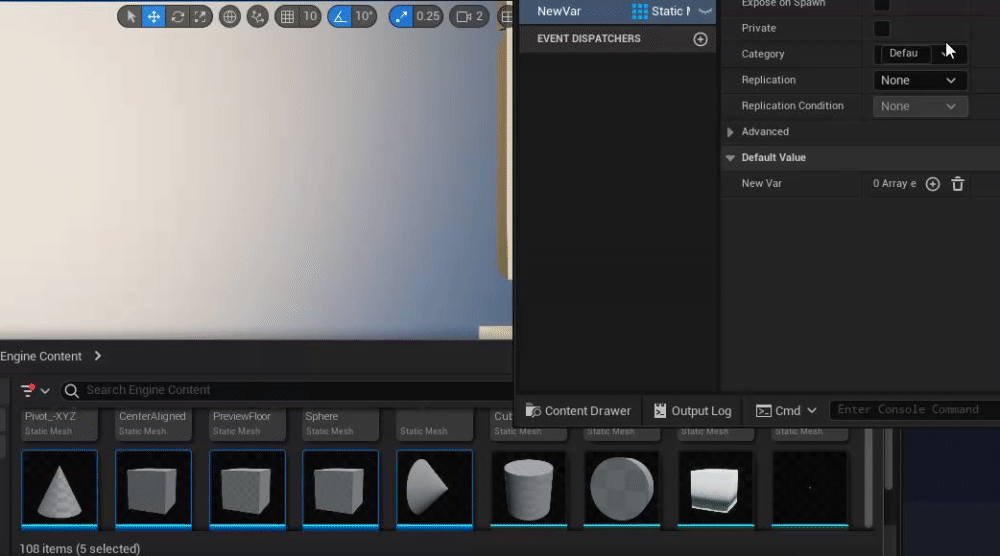Select the cone static mesh thumbnail
Image resolution: width=1000 pixels, height=556 pixels.
pyautogui.click(x=59, y=489)
